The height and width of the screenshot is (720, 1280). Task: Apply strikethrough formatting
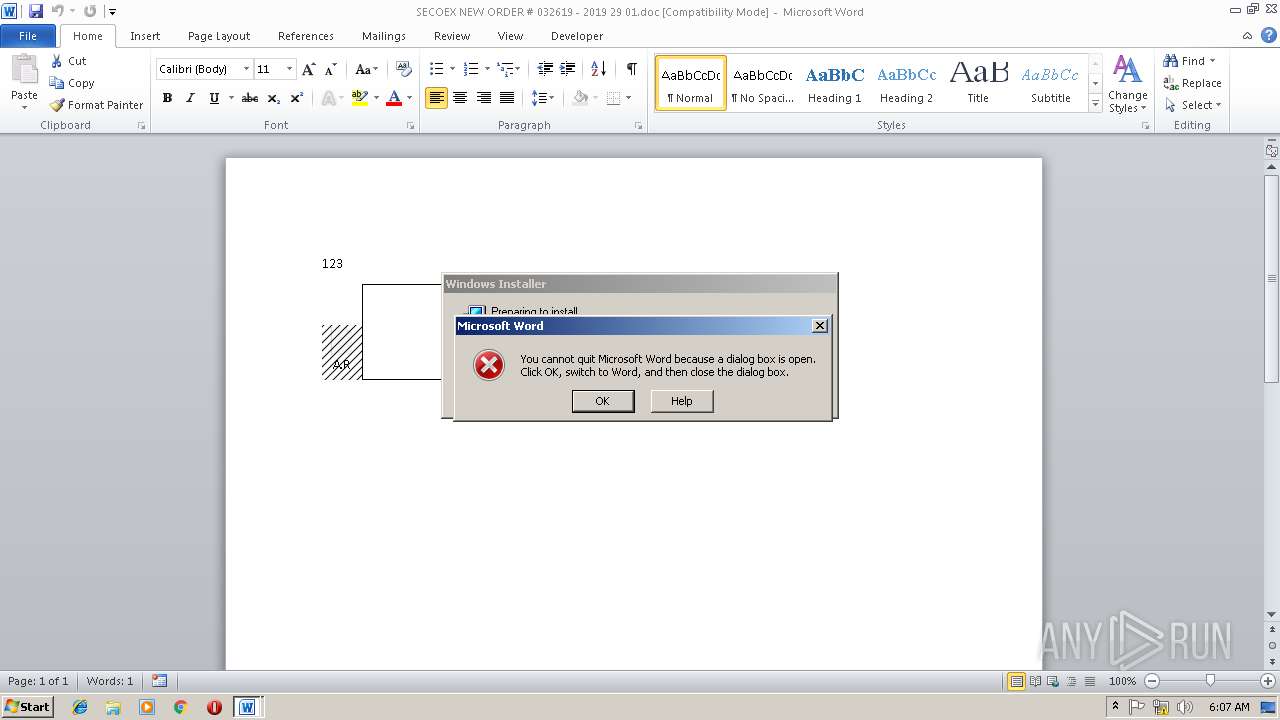click(250, 98)
